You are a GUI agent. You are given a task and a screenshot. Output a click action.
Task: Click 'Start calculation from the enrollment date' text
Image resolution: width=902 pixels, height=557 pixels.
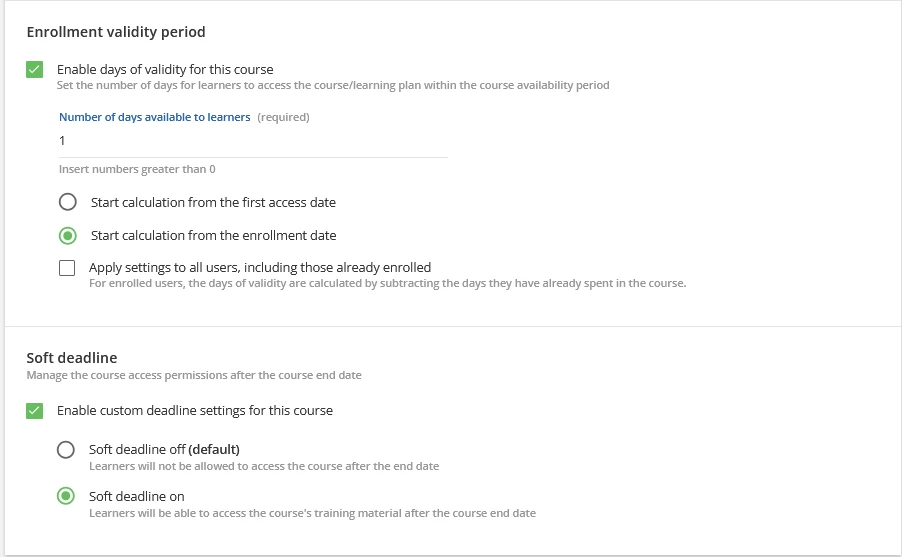pos(213,236)
